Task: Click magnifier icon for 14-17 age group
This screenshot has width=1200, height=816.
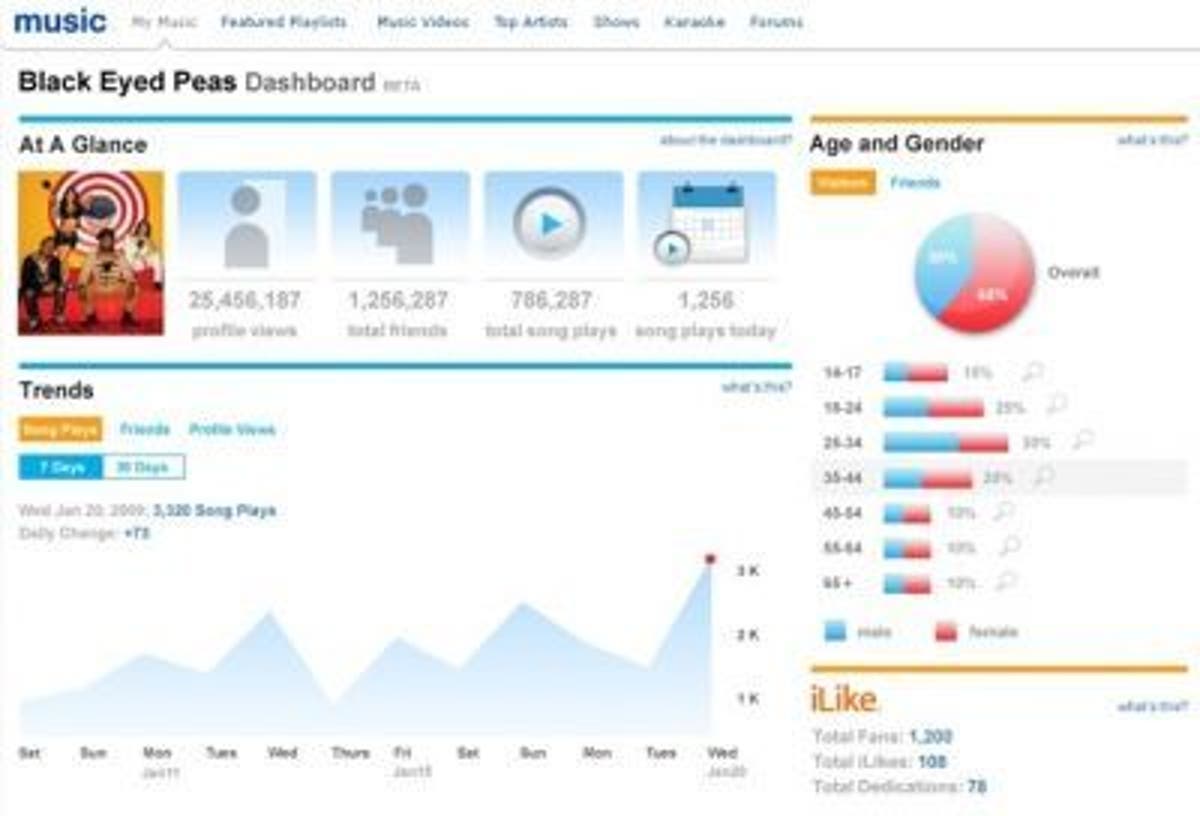Action: pos(1032,372)
